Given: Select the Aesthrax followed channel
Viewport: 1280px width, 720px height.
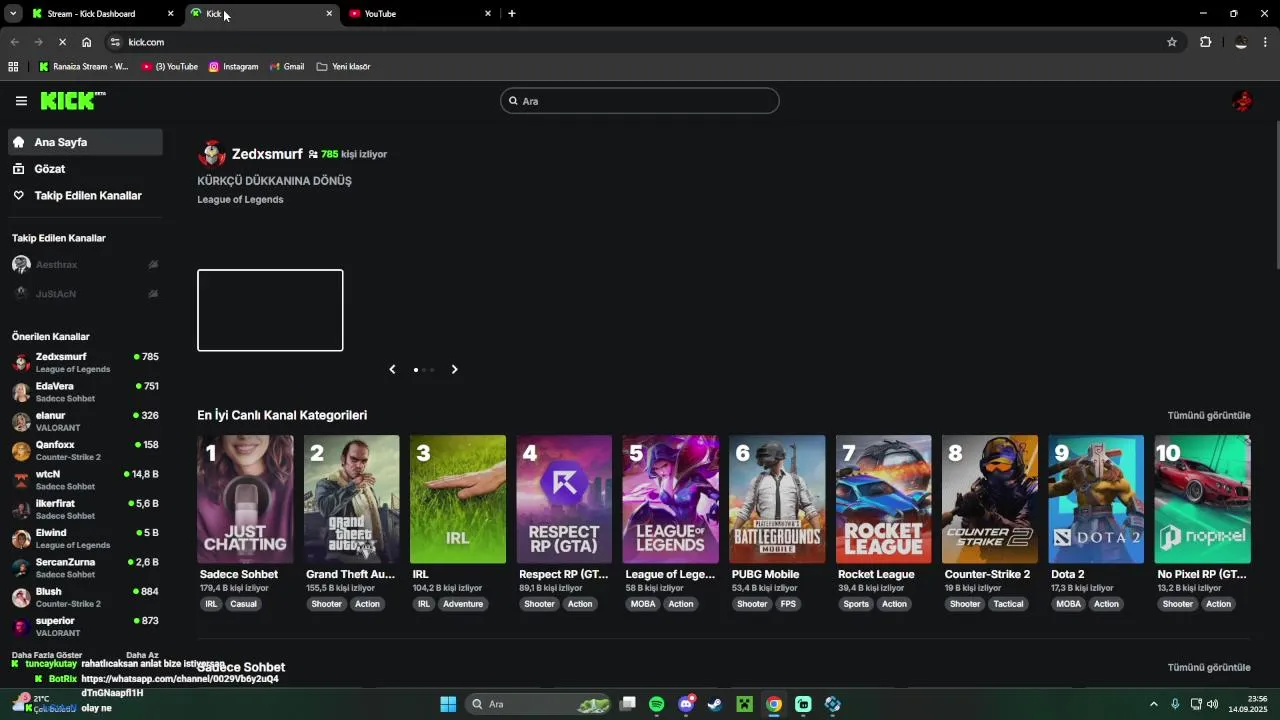Looking at the screenshot, I should 85,265.
